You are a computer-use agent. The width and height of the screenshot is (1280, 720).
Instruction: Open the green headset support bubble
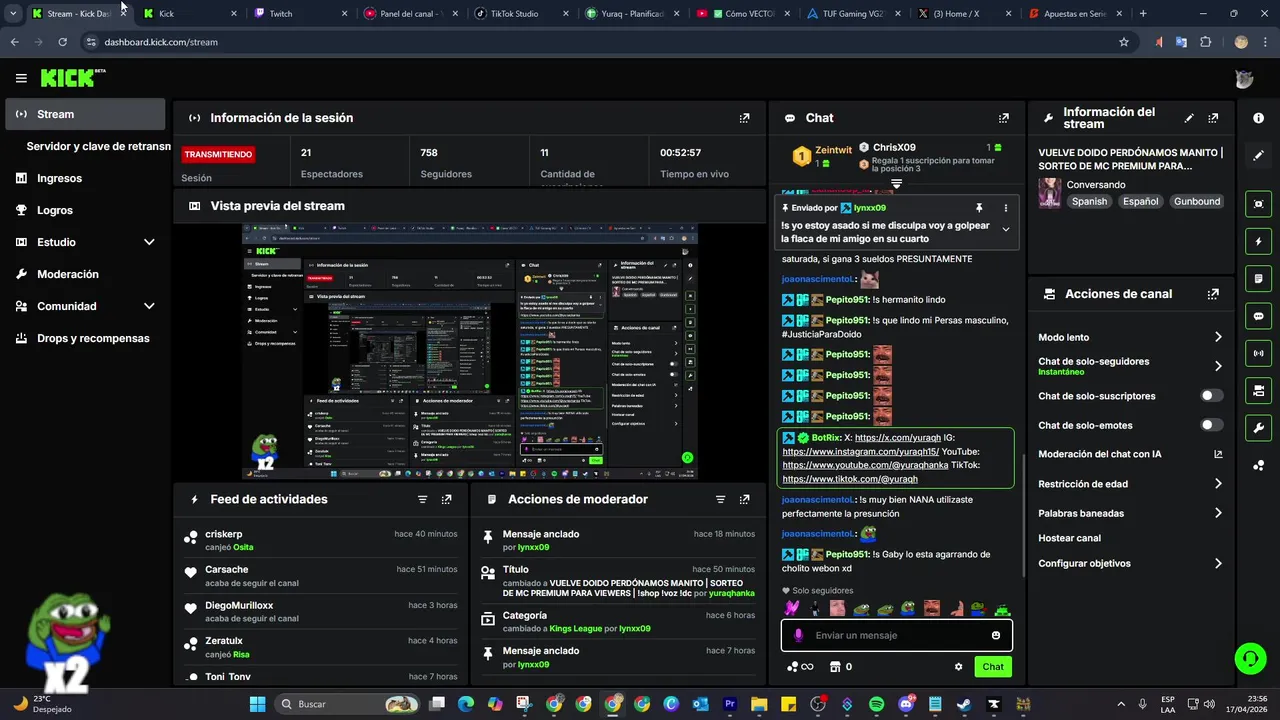[1250, 658]
